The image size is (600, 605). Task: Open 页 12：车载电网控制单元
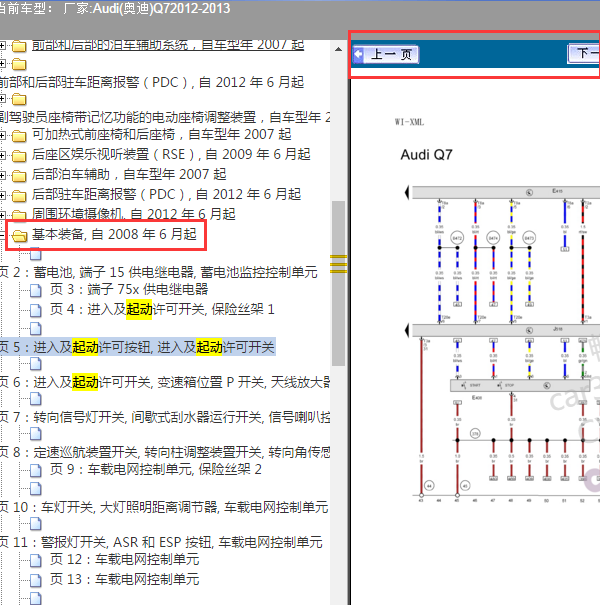(x=124, y=560)
